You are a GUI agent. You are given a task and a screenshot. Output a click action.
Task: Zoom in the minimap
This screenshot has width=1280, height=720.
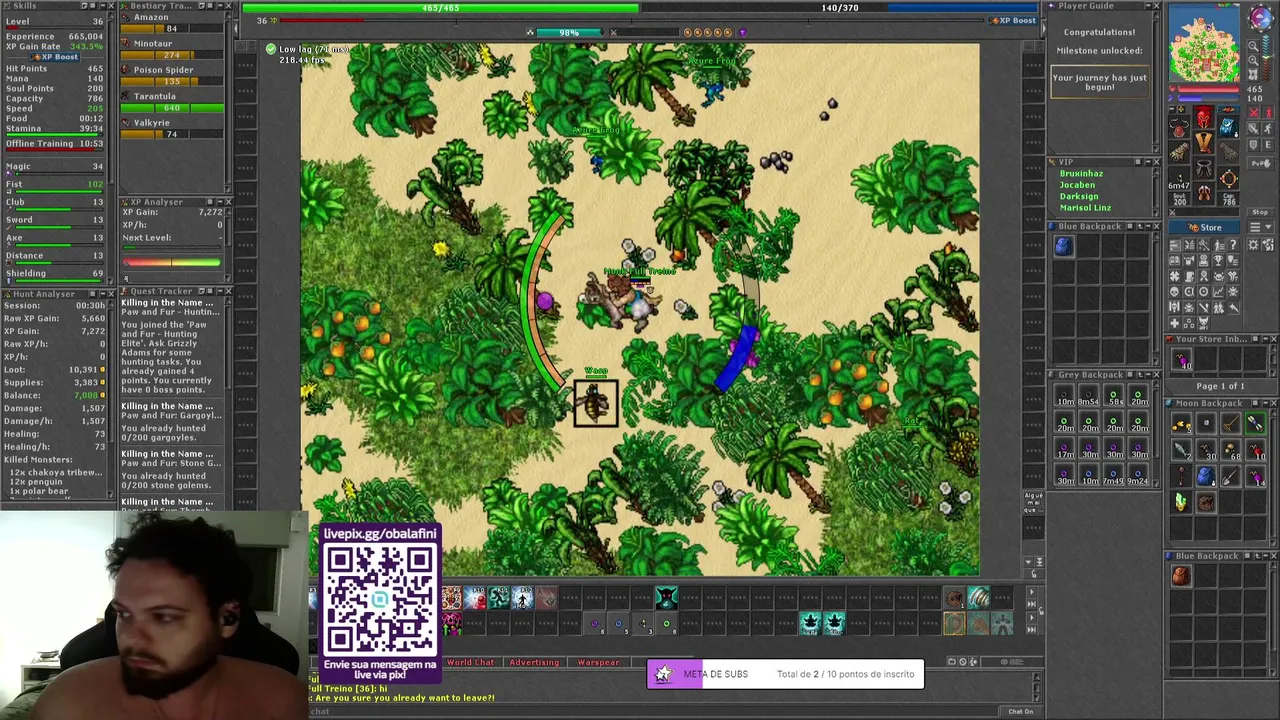point(1253,61)
